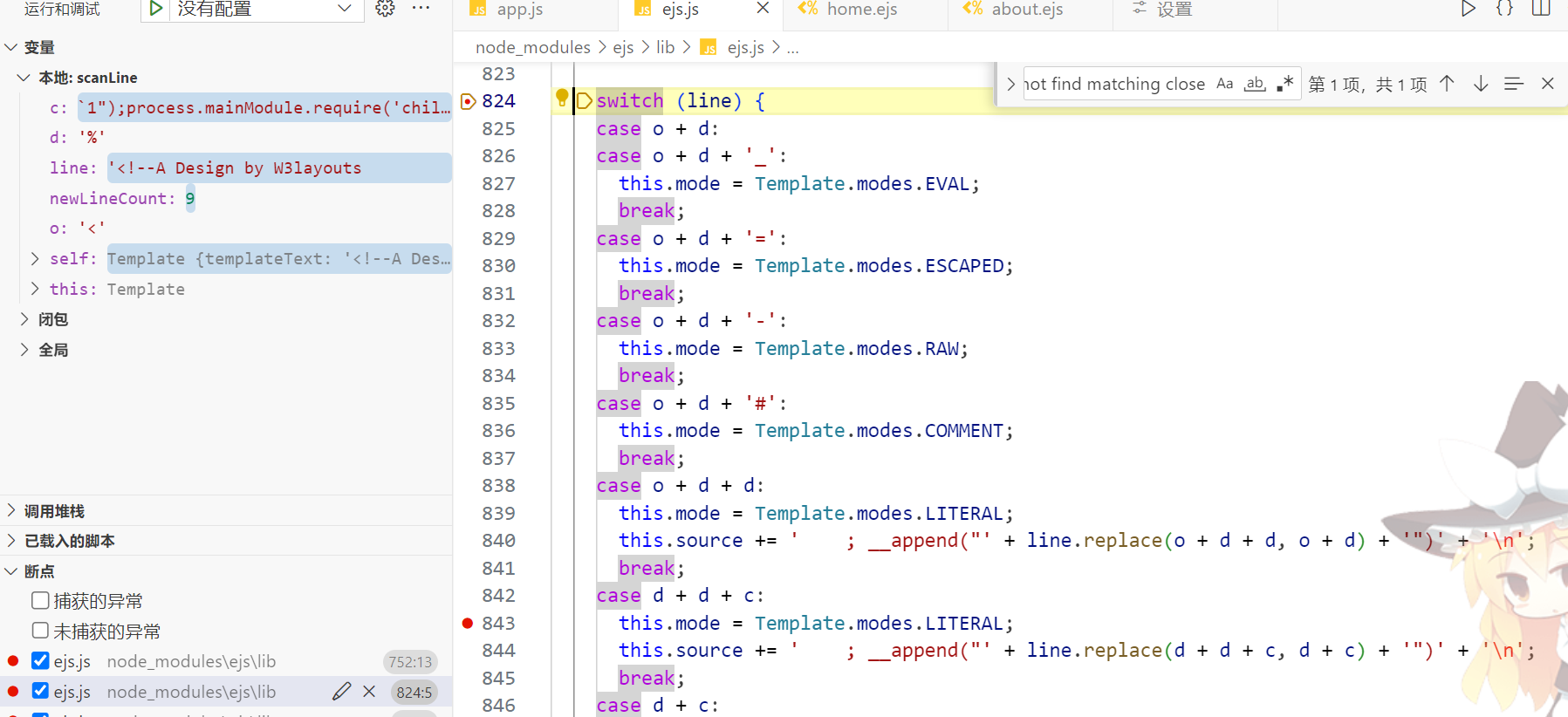This screenshot has height=717, width=1568.
Task: Toggle the caught exceptions checkbox
Action: pyautogui.click(x=40, y=601)
